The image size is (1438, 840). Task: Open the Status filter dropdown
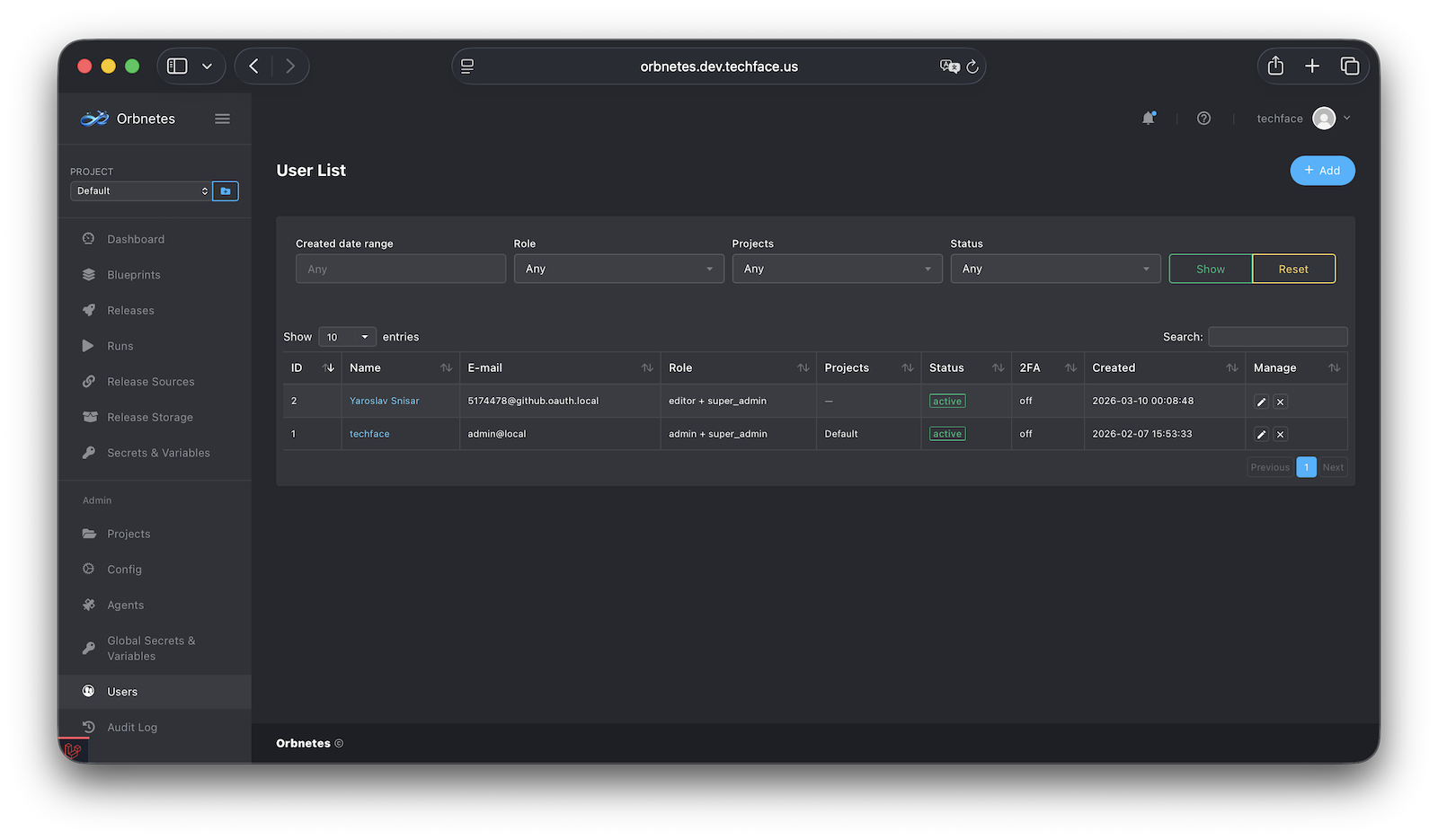[1055, 268]
